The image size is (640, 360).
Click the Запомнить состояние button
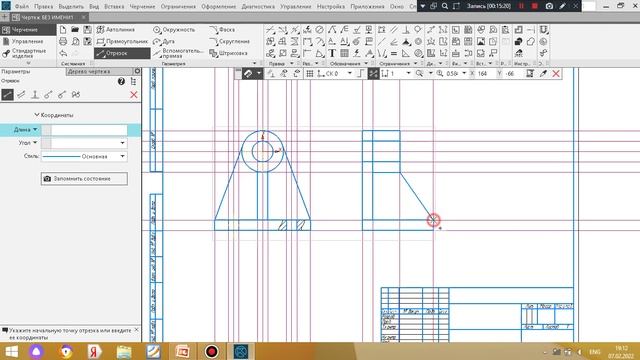pyautogui.click(x=84, y=179)
